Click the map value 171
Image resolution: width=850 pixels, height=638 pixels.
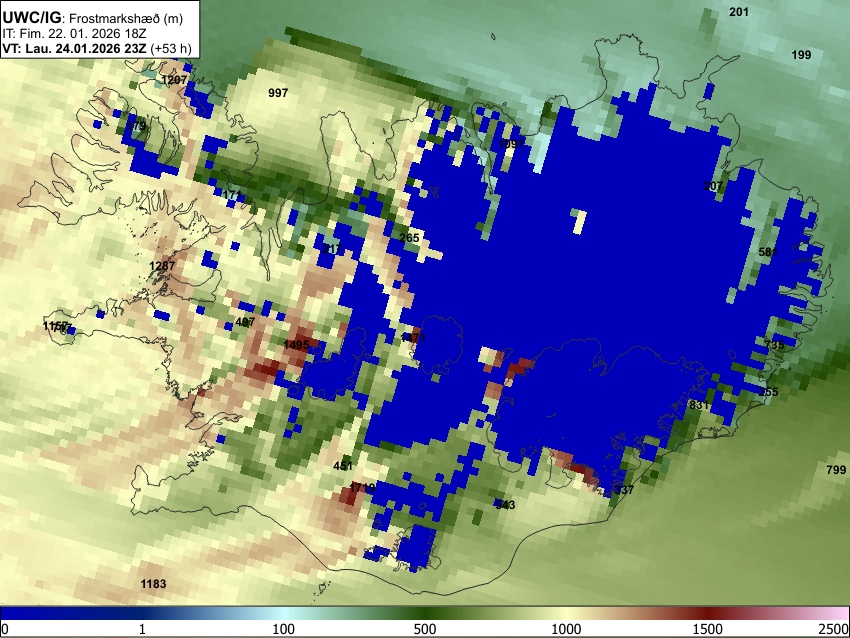click(x=232, y=195)
